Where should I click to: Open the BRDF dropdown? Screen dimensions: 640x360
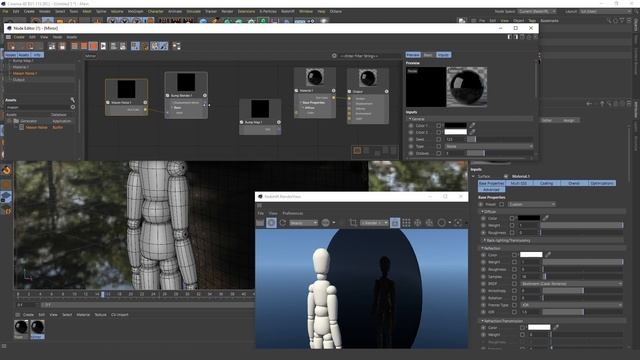571,283
